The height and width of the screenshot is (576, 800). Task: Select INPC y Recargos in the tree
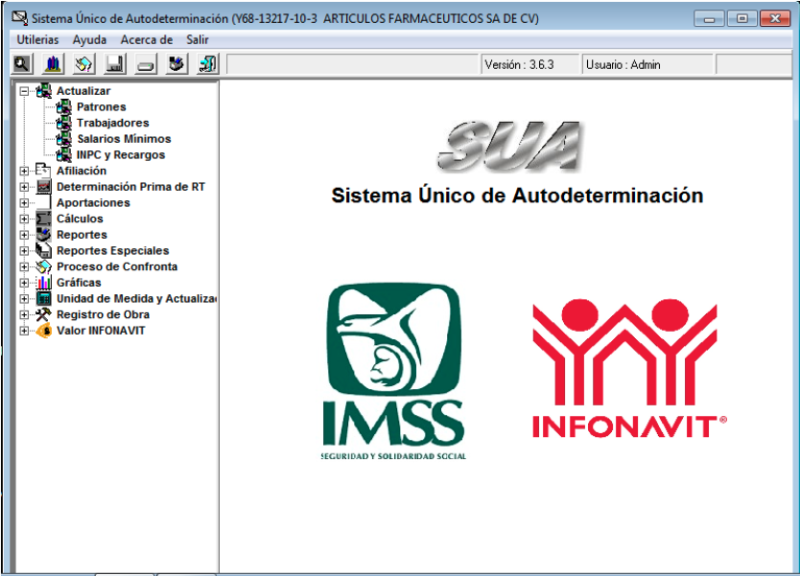pyautogui.click(x=121, y=155)
